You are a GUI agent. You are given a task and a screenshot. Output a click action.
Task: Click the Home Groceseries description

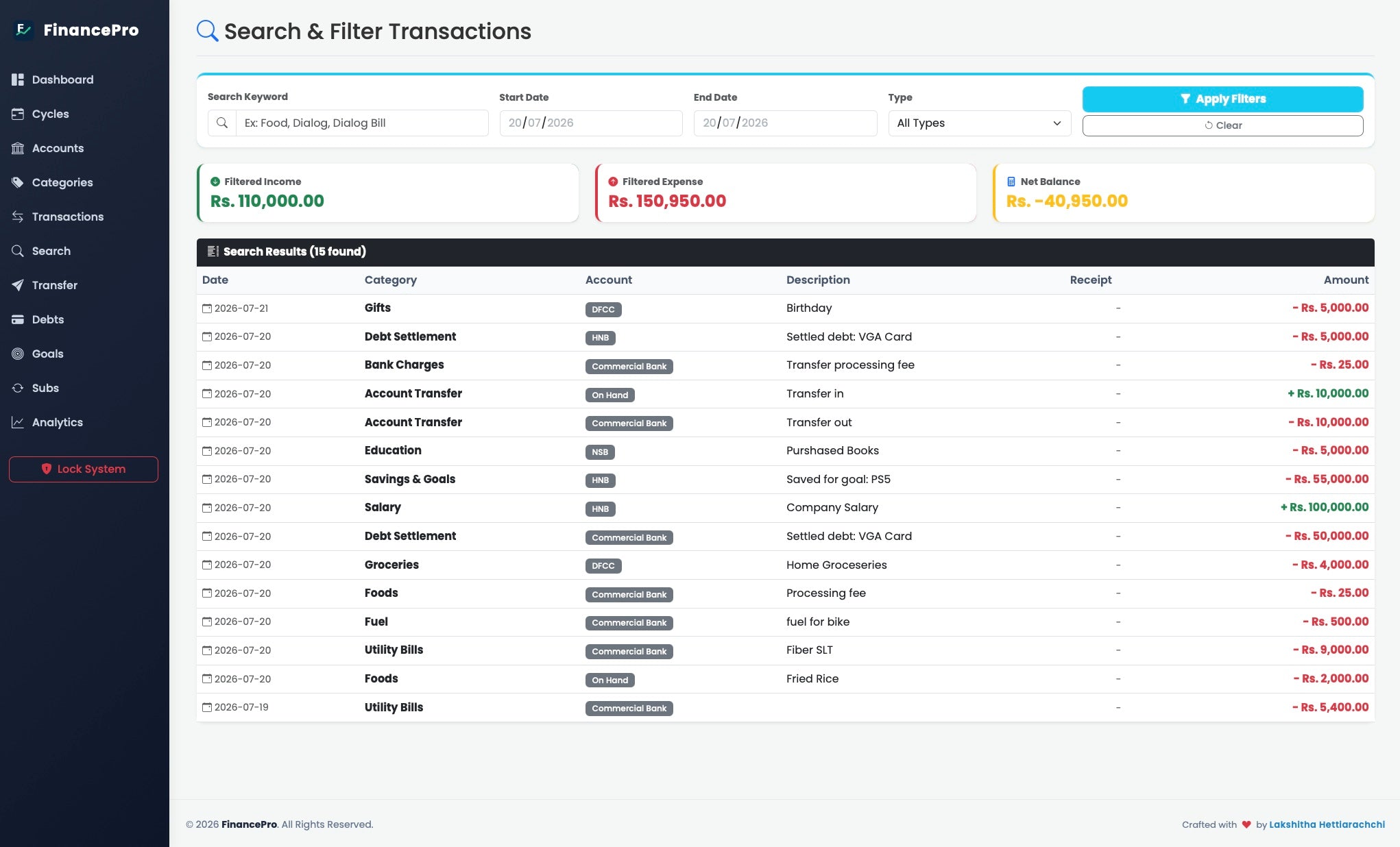(x=836, y=565)
